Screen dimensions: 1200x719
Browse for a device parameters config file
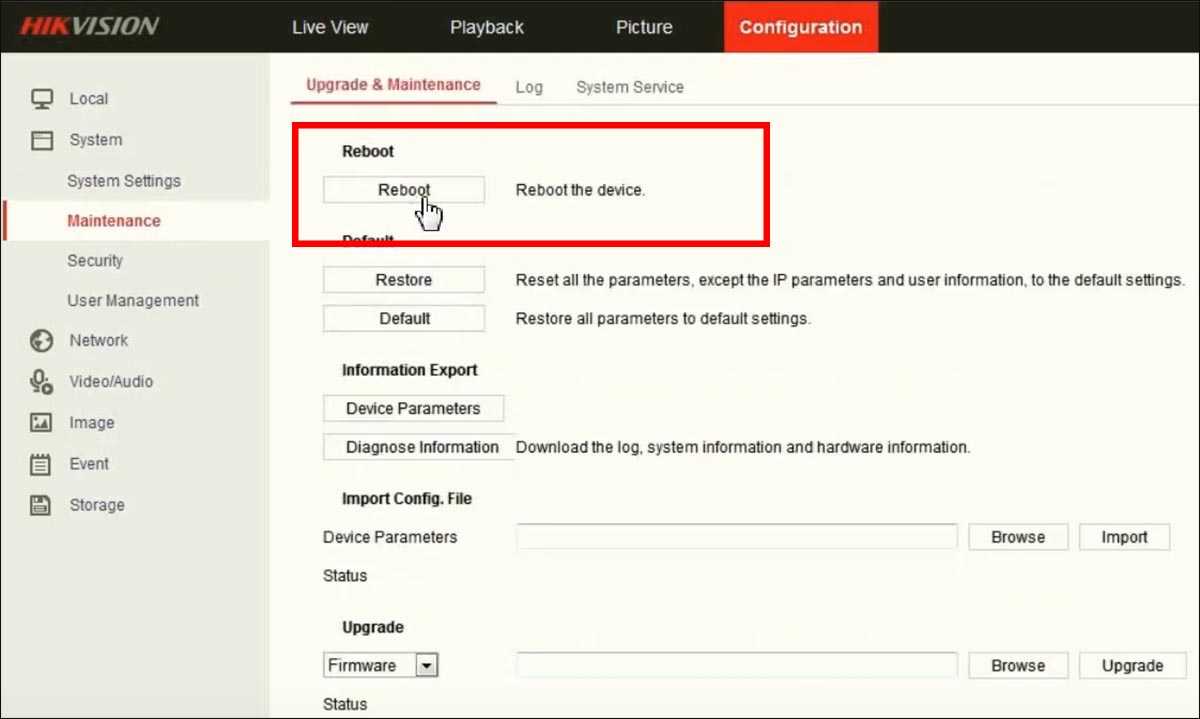tap(1018, 537)
